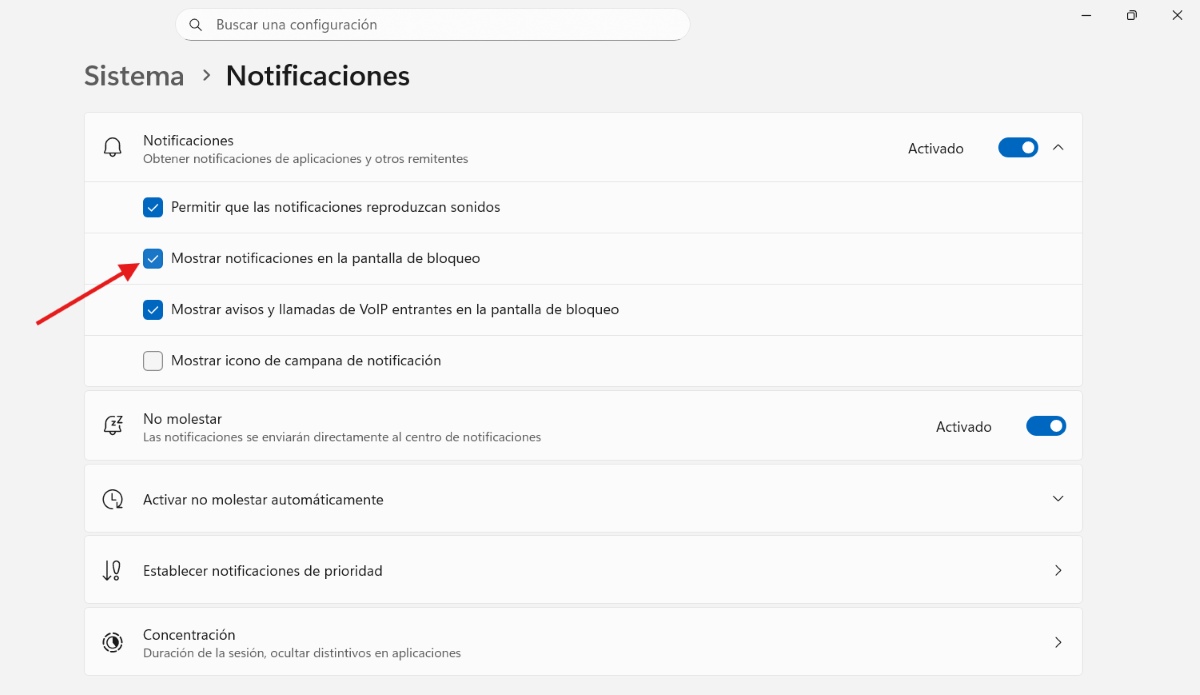The image size is (1200, 695).
Task: Turn off the Notificaciones toggle
Action: coord(1017,147)
